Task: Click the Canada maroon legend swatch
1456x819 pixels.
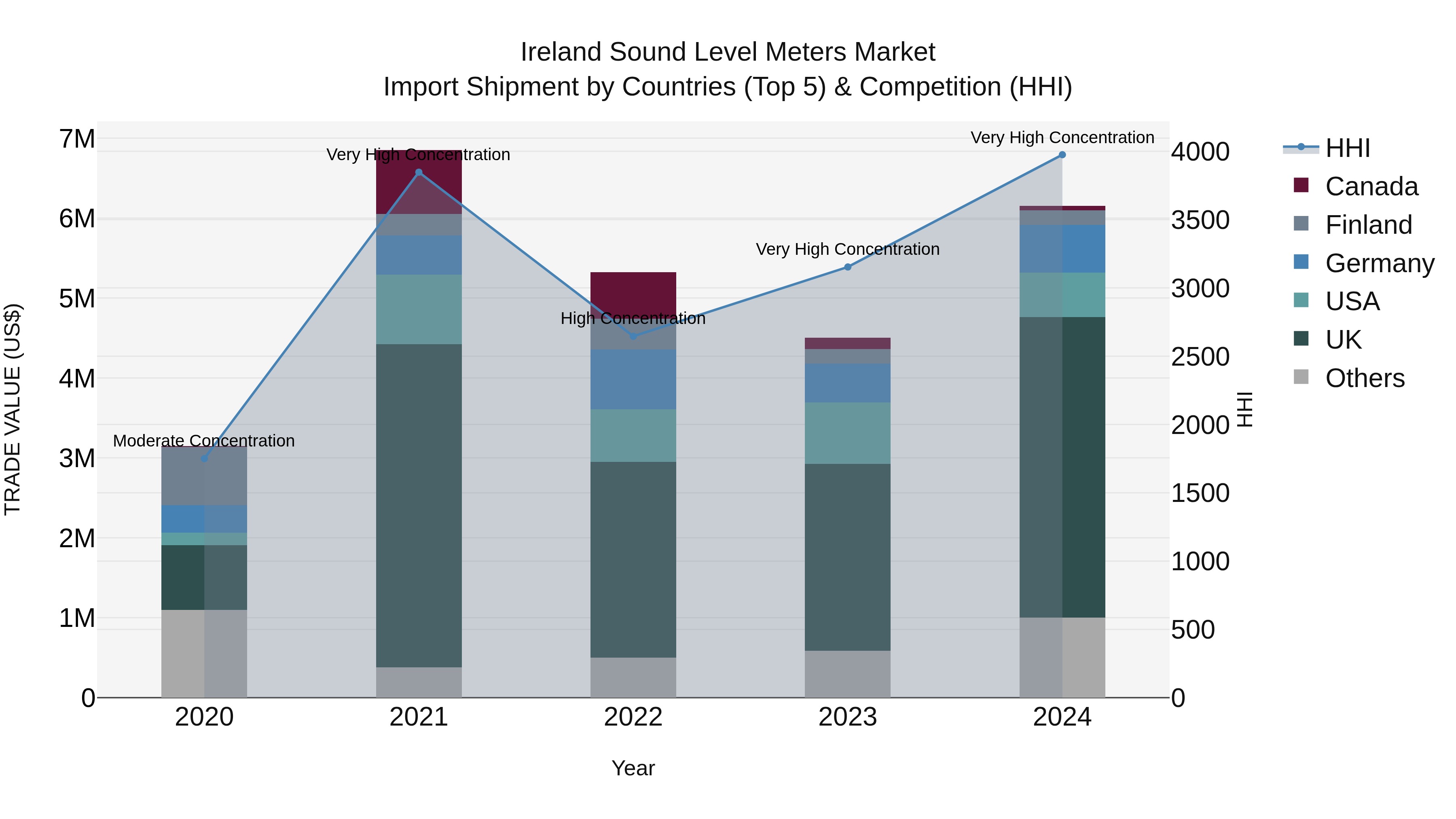Action: [1301, 185]
